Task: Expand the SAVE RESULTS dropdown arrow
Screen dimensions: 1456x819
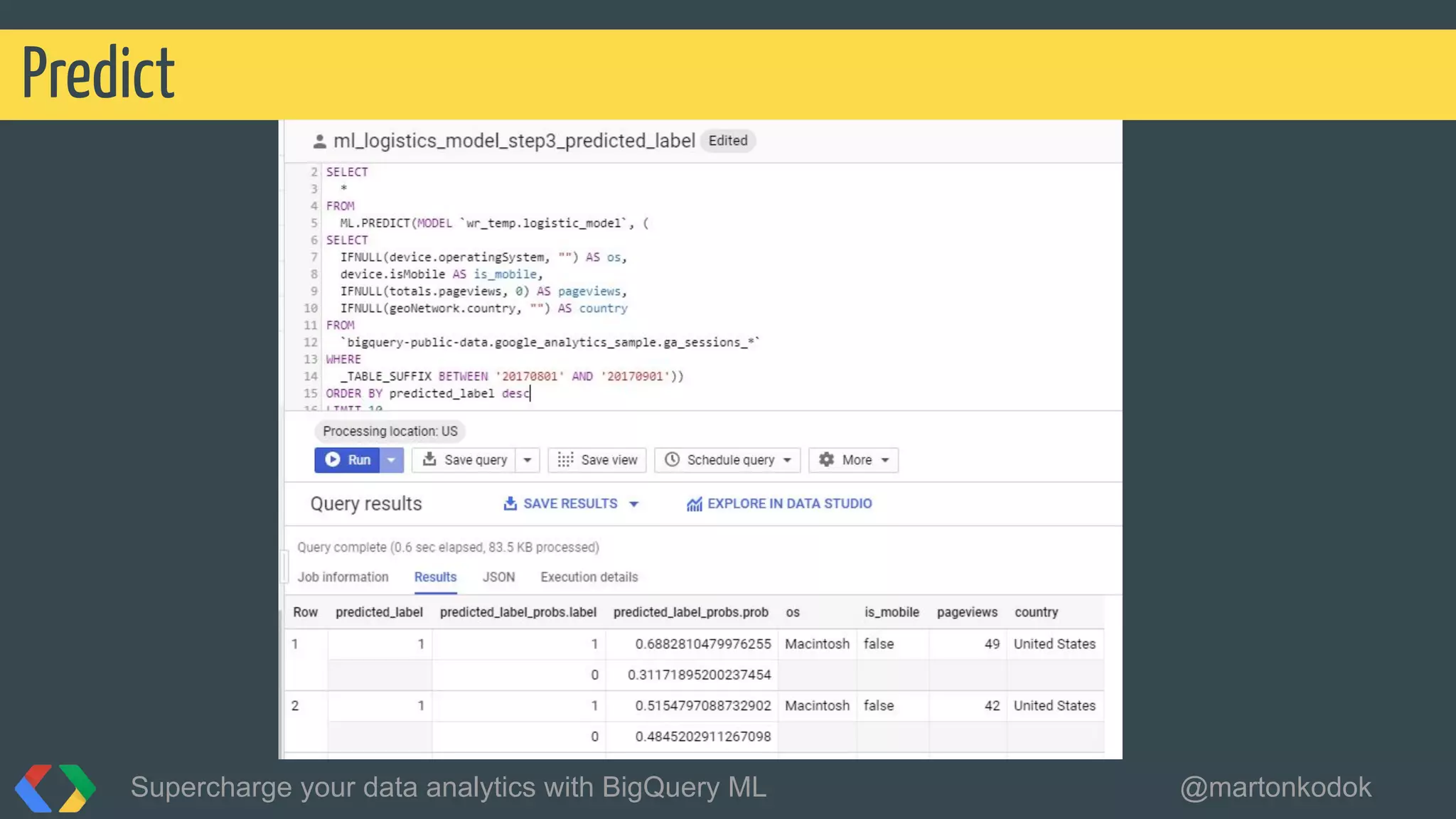Action: pos(633,504)
